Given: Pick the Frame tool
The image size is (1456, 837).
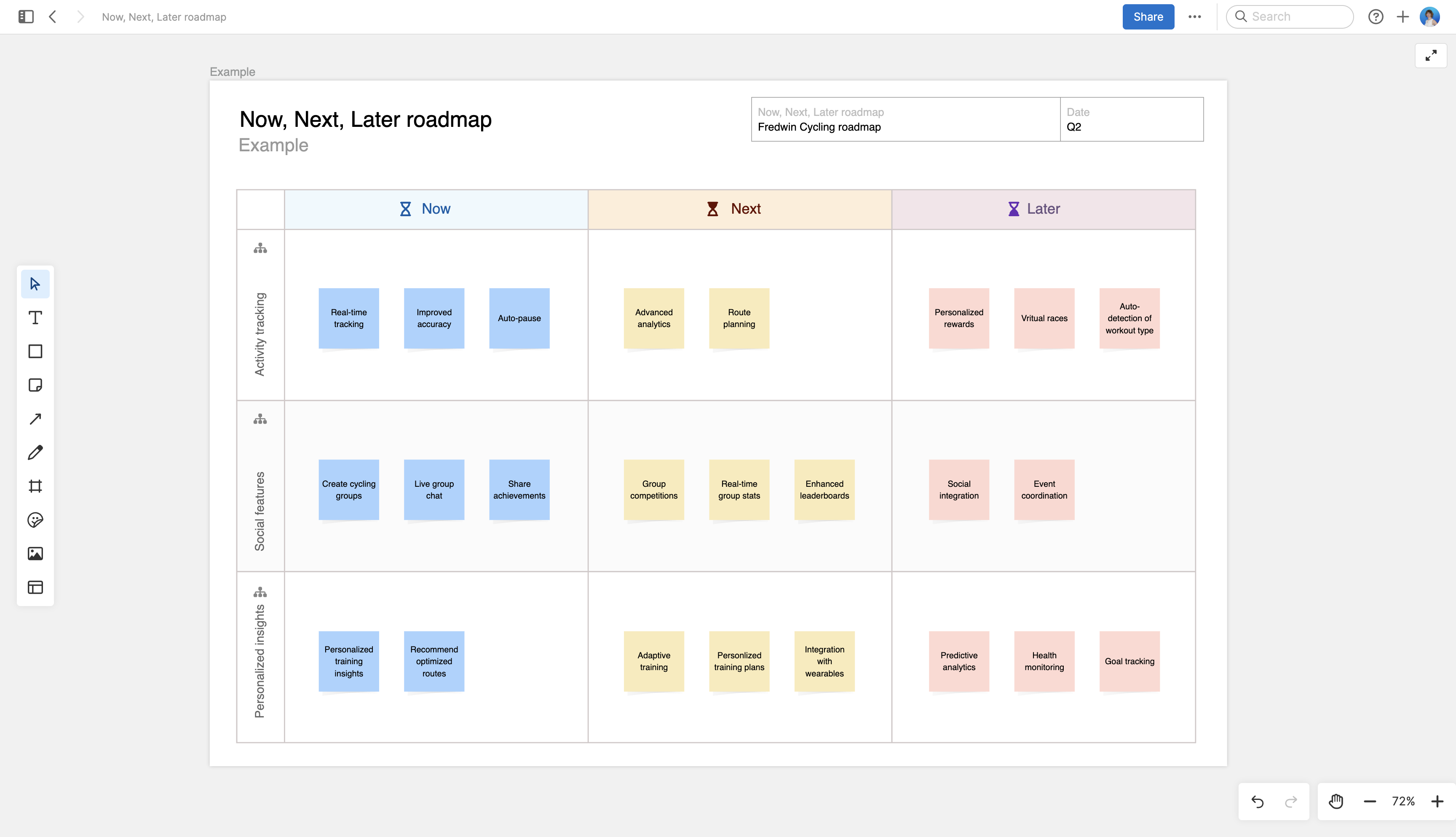Looking at the screenshot, I should click(x=35, y=486).
